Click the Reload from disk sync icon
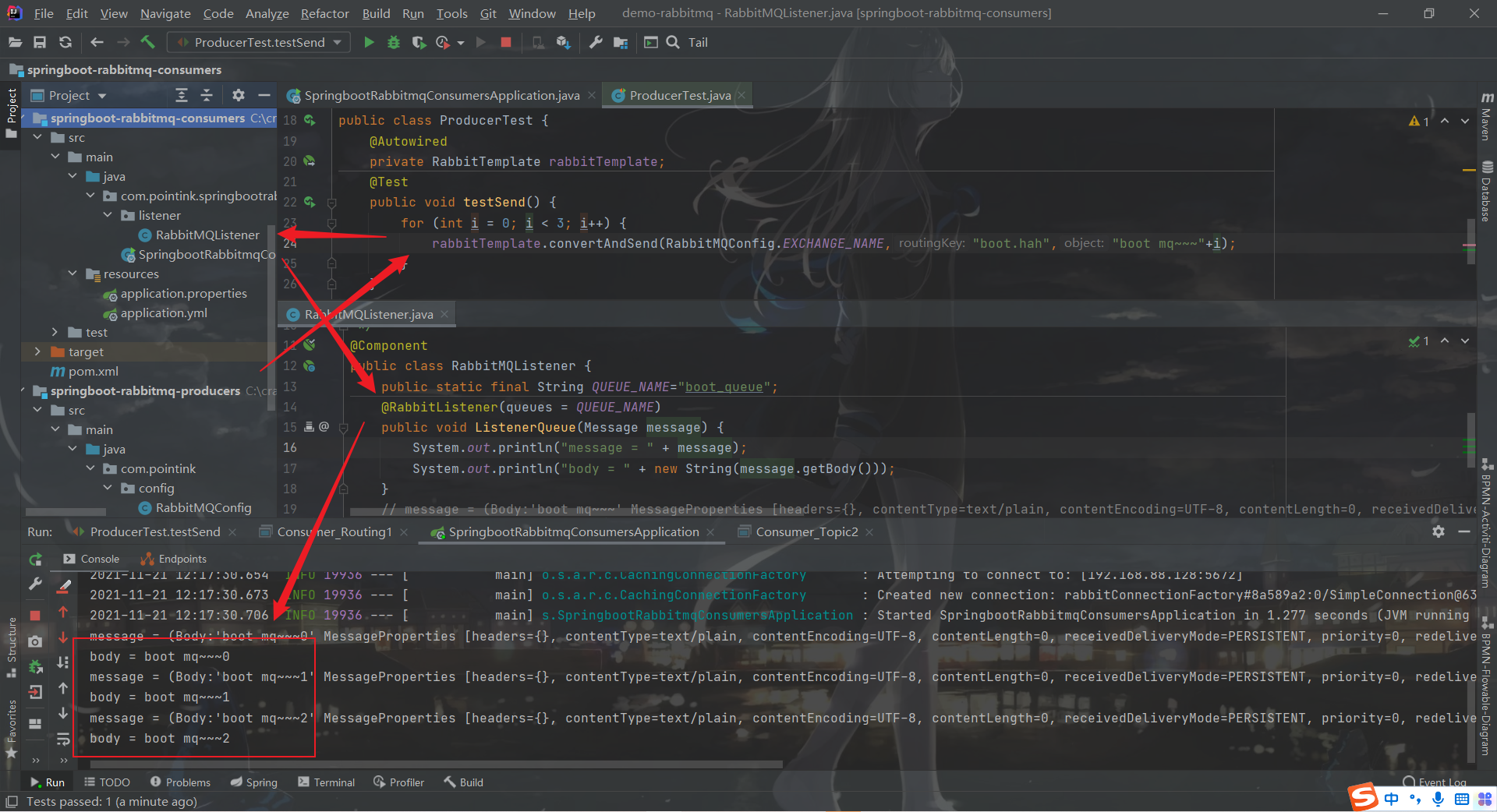The height and width of the screenshot is (812, 1497). click(65, 43)
